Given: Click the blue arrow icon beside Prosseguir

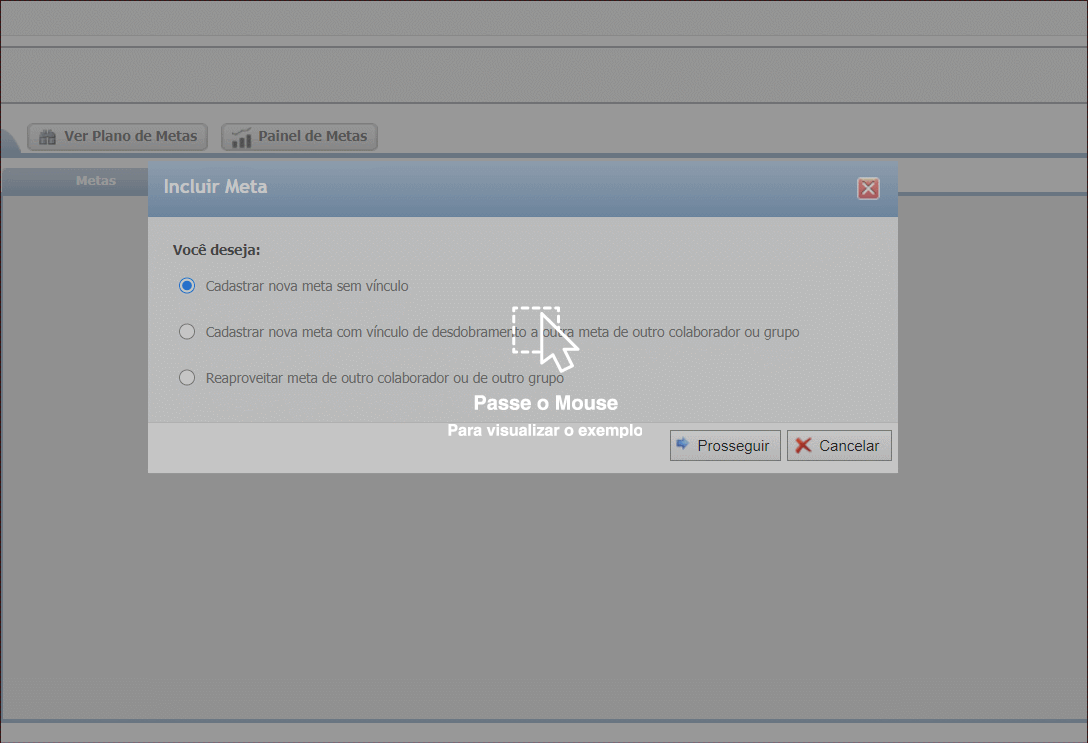Looking at the screenshot, I should click(683, 444).
